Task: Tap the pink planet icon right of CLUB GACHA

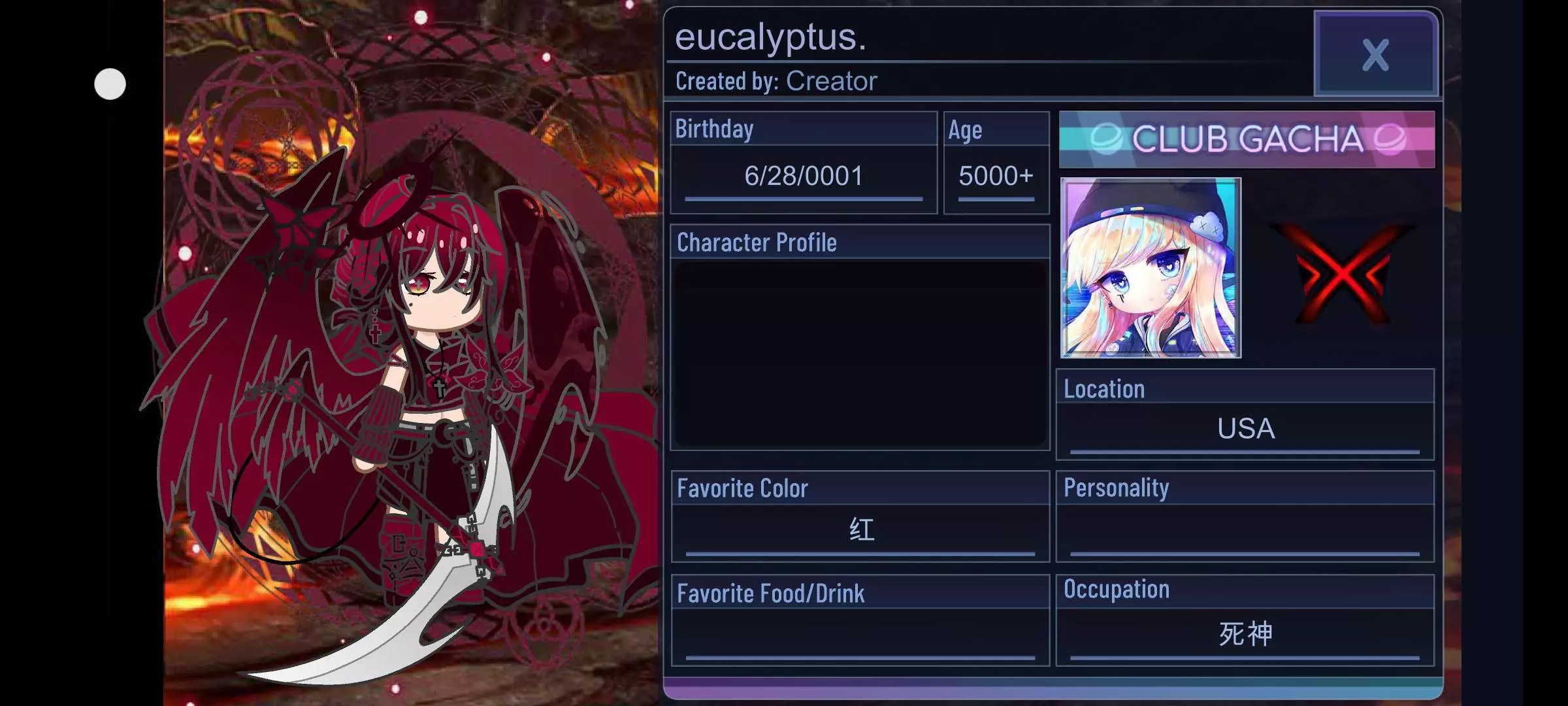Action: click(1390, 139)
